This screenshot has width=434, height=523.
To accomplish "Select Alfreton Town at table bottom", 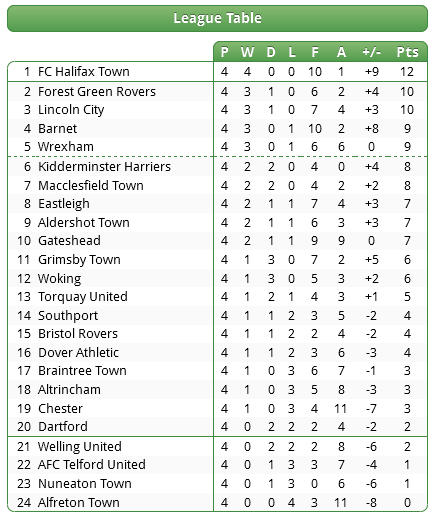I will (x=79, y=502).
